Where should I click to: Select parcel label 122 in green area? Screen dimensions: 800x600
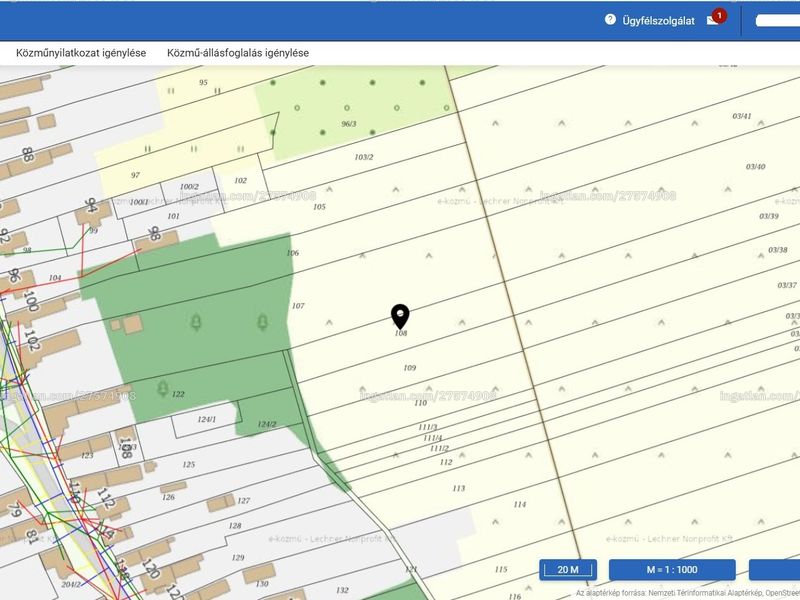tap(178, 394)
